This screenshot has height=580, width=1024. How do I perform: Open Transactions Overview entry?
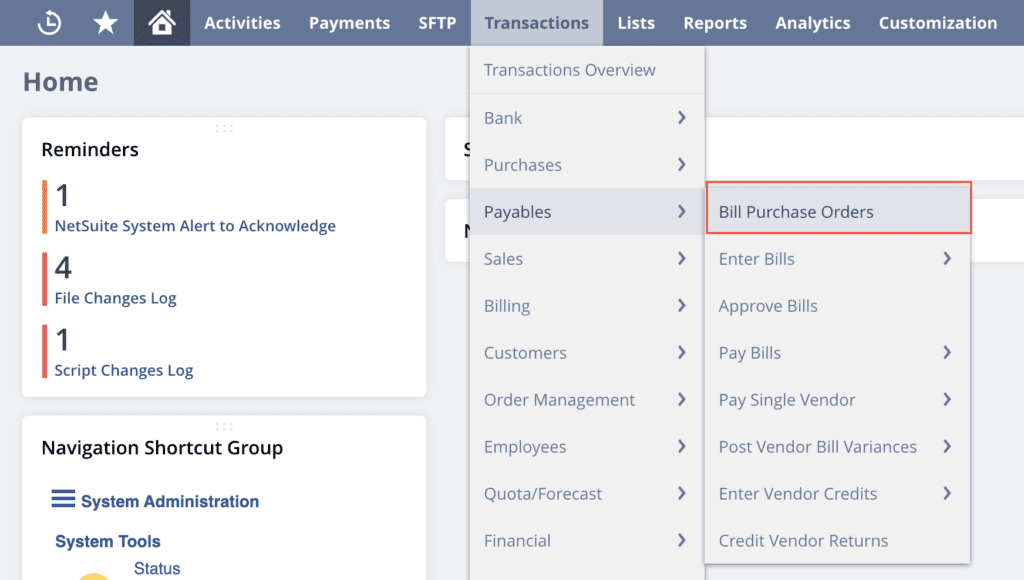click(569, 70)
